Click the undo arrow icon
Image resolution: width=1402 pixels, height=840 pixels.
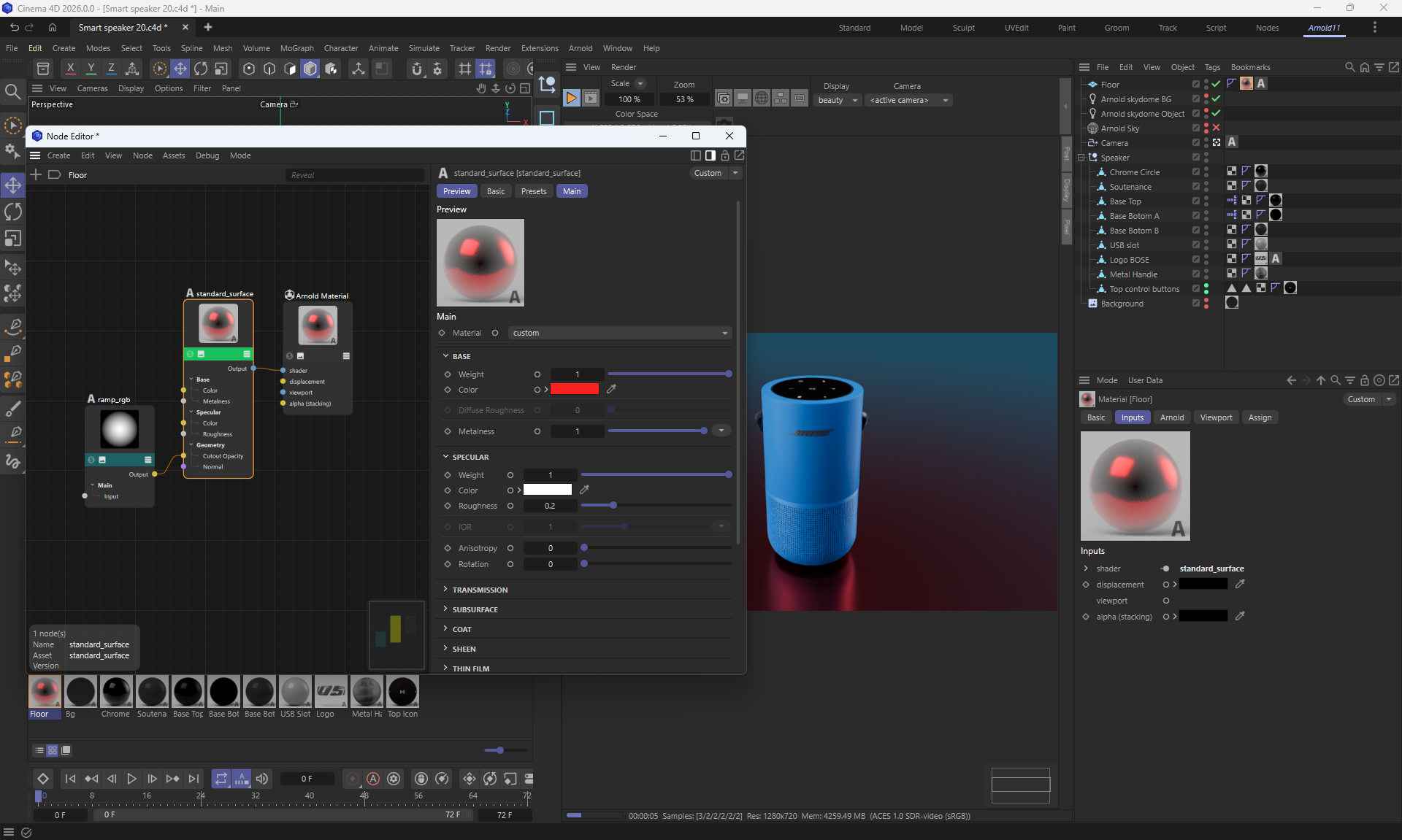14,27
